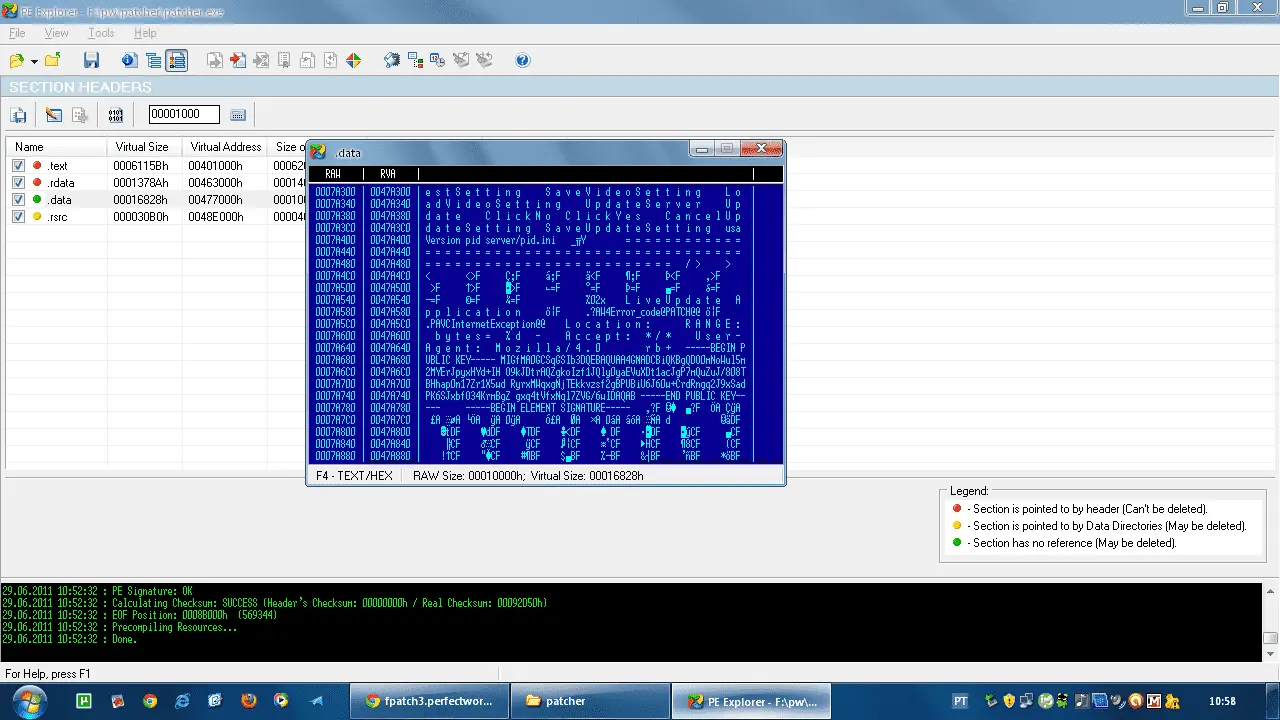Open the Tools menu
The height and width of the screenshot is (720, 1280).
(101, 33)
